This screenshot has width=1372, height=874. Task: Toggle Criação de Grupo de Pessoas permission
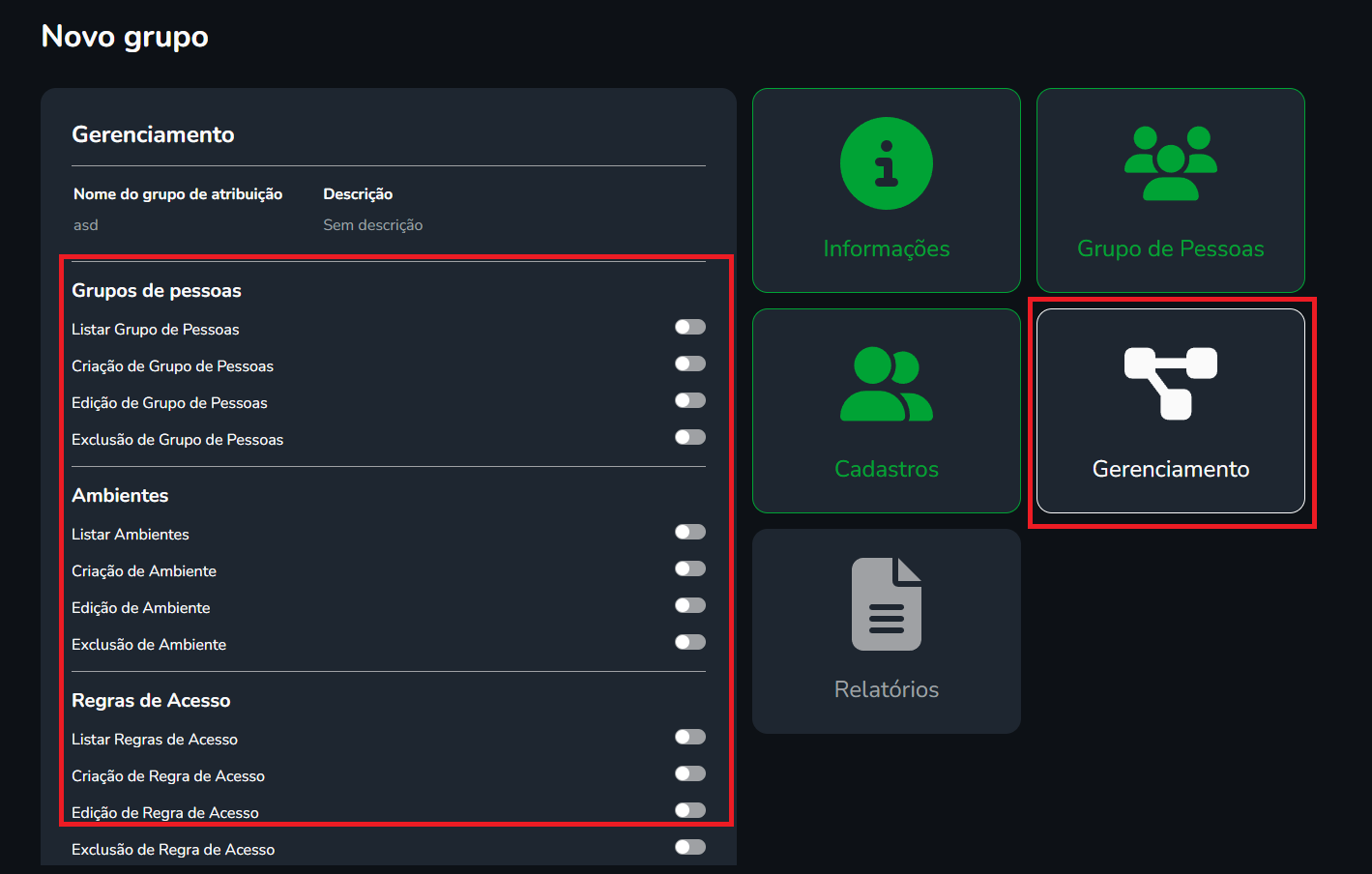[x=690, y=364]
